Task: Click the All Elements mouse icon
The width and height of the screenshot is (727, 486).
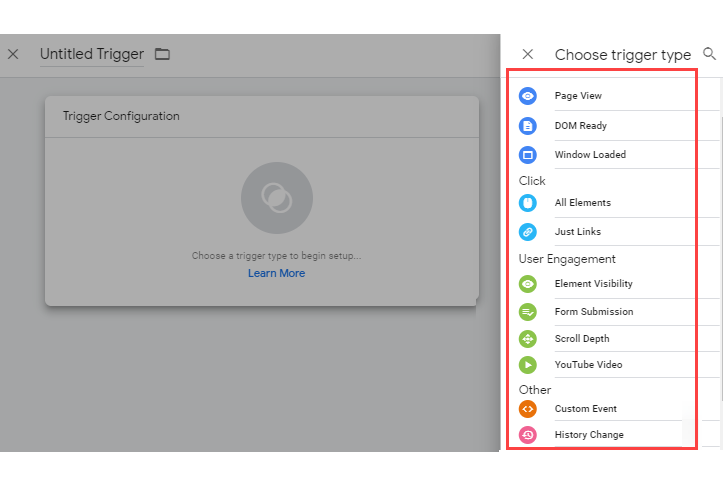Action: click(528, 203)
